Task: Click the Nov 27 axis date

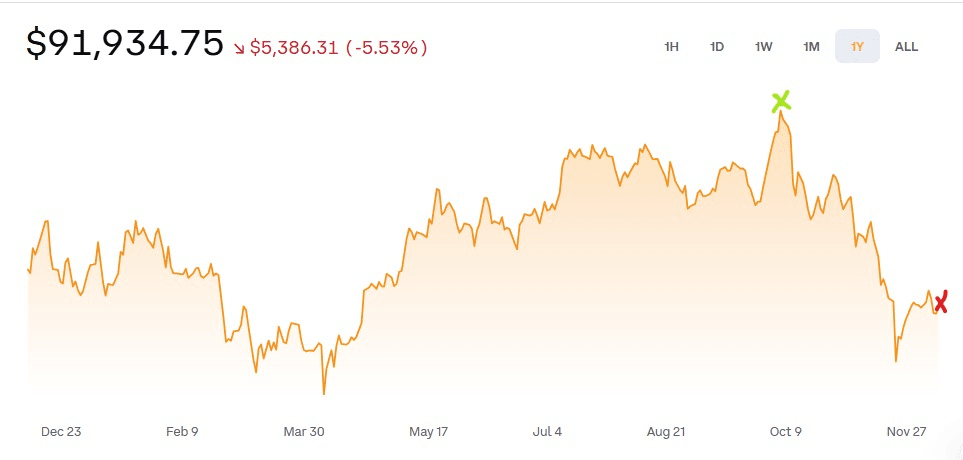Action: coord(907,432)
